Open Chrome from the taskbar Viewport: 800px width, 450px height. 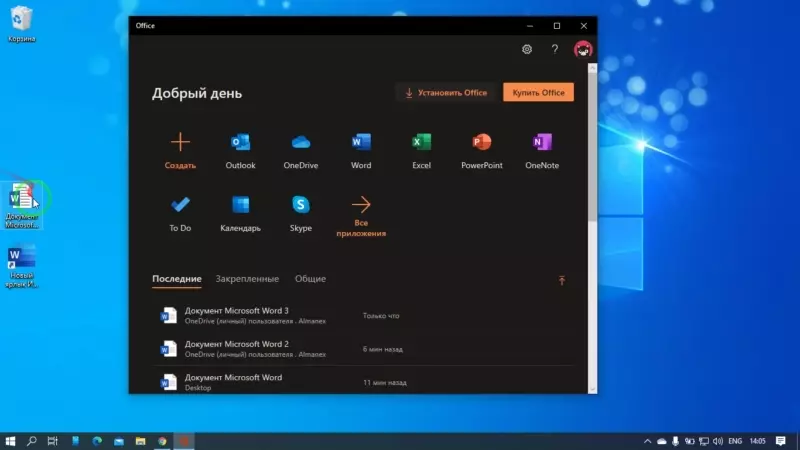[162, 441]
